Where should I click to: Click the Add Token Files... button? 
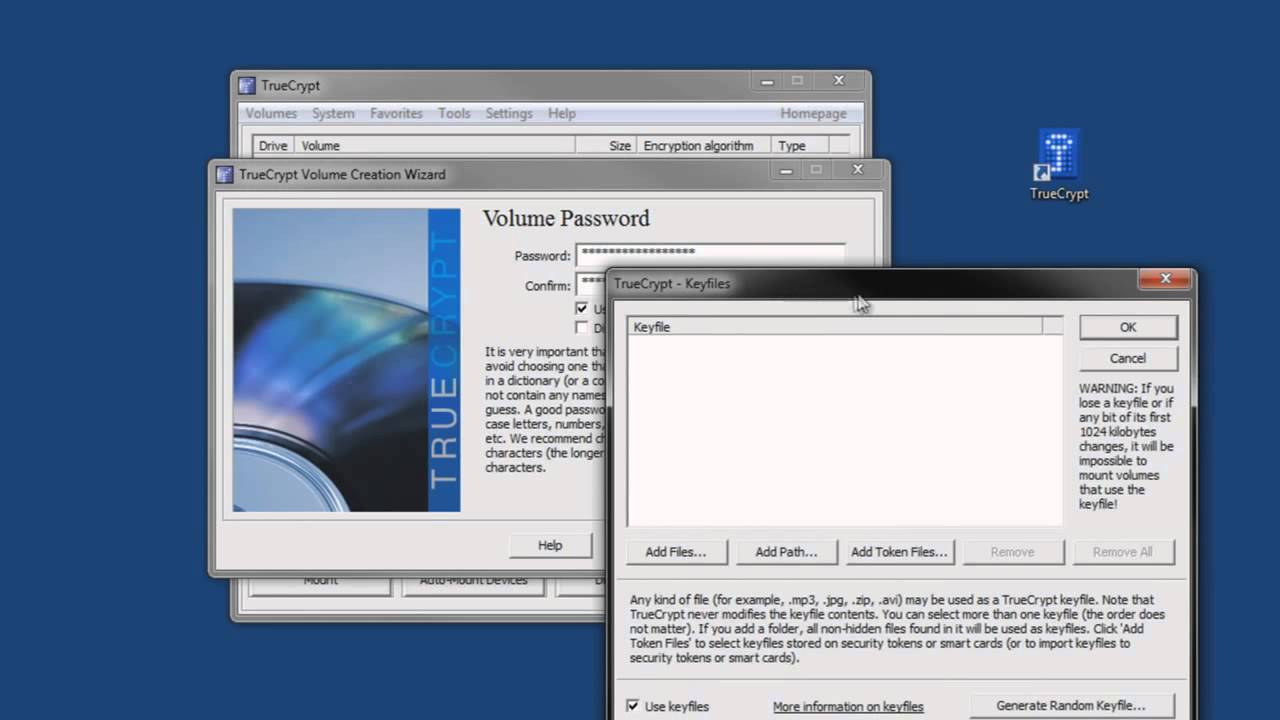(x=899, y=552)
